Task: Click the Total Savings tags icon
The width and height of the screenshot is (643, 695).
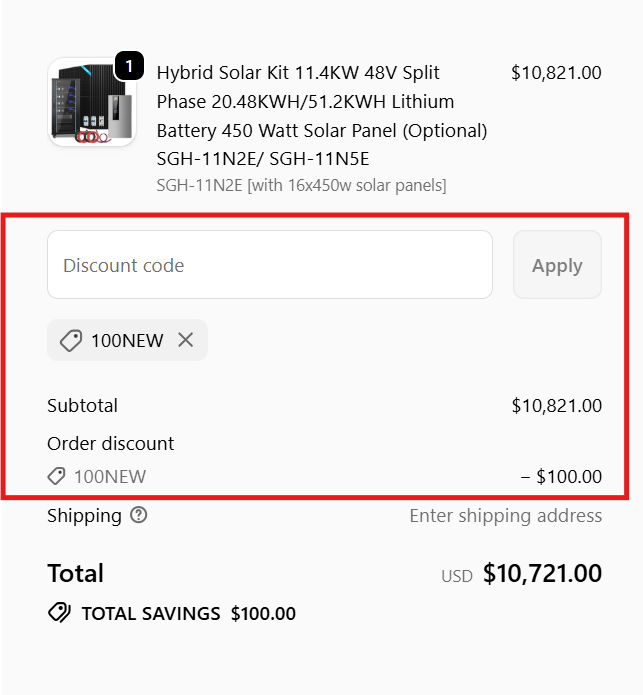Action: pos(59,613)
